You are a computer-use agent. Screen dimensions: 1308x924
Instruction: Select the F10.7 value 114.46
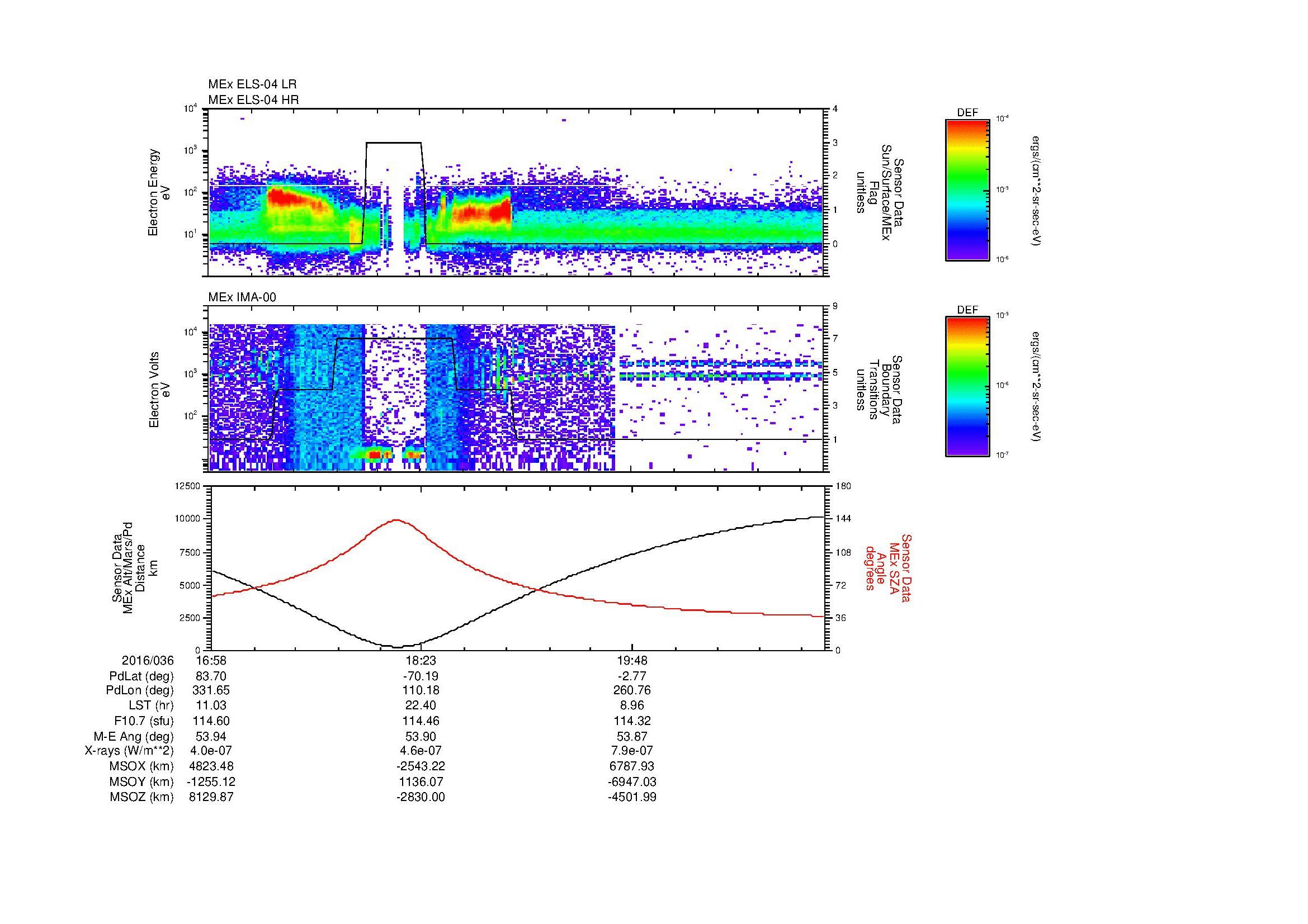421,721
